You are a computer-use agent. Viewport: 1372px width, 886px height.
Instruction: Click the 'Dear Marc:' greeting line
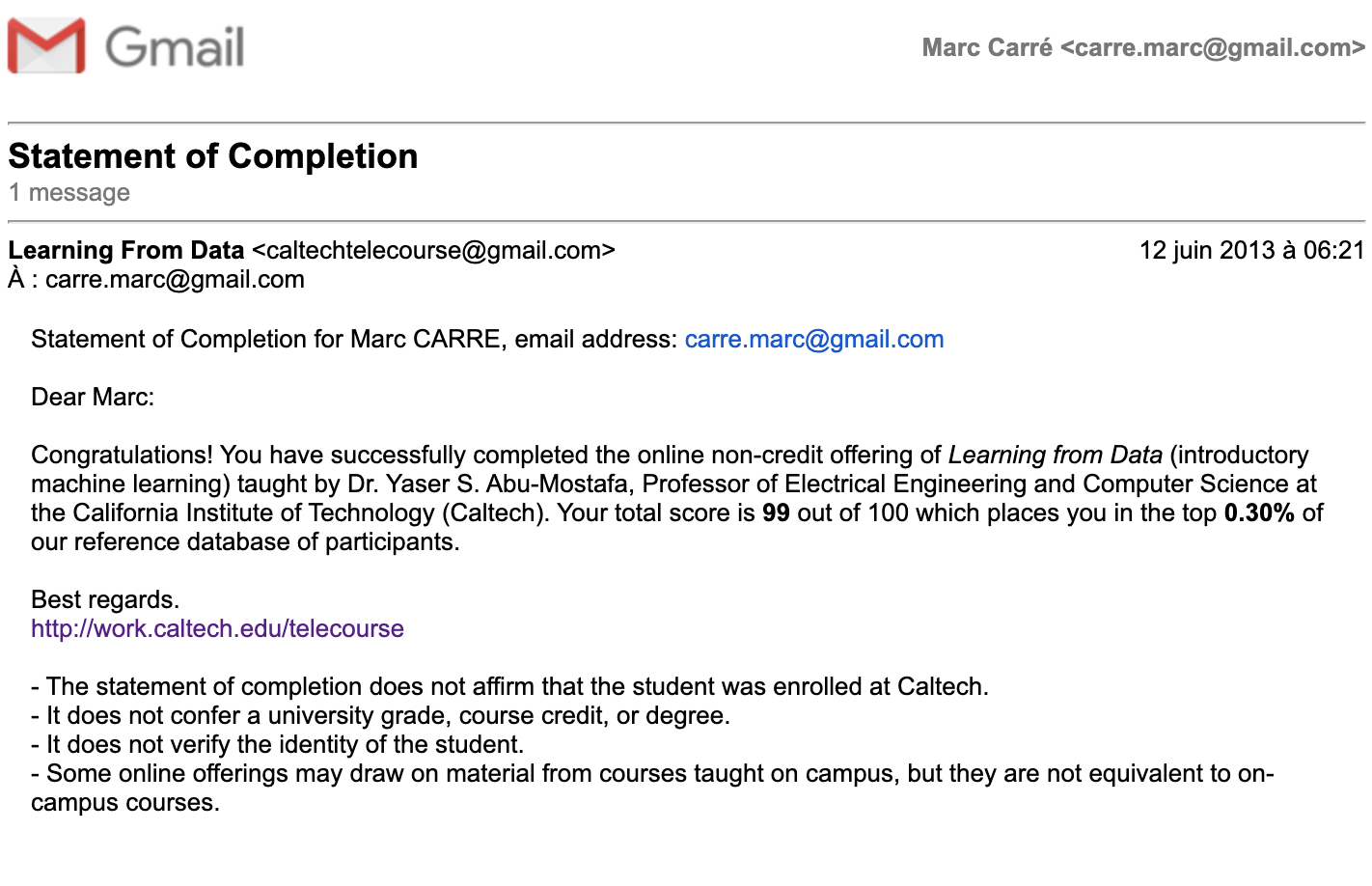[93, 397]
